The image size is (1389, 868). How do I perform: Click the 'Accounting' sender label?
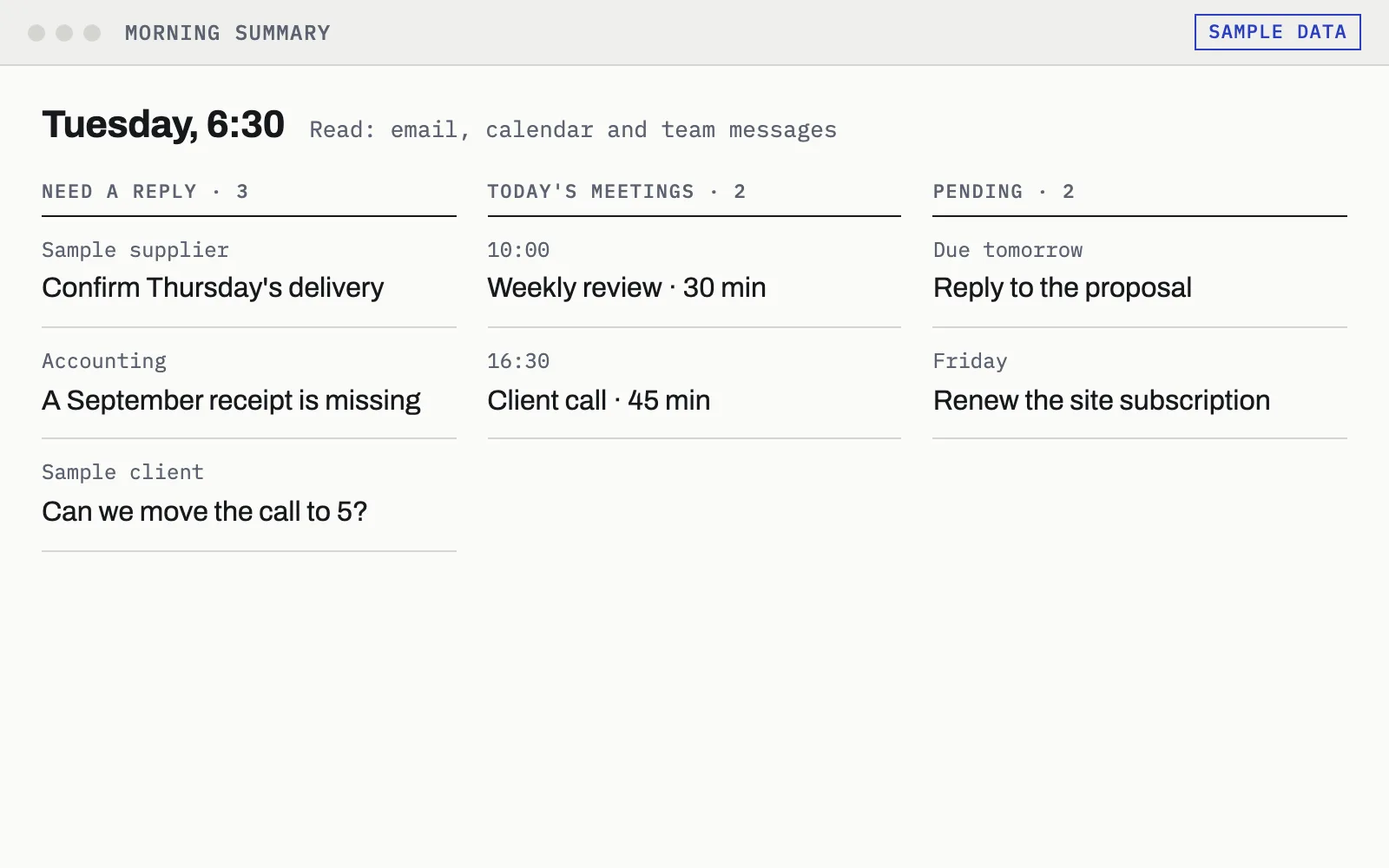104,361
